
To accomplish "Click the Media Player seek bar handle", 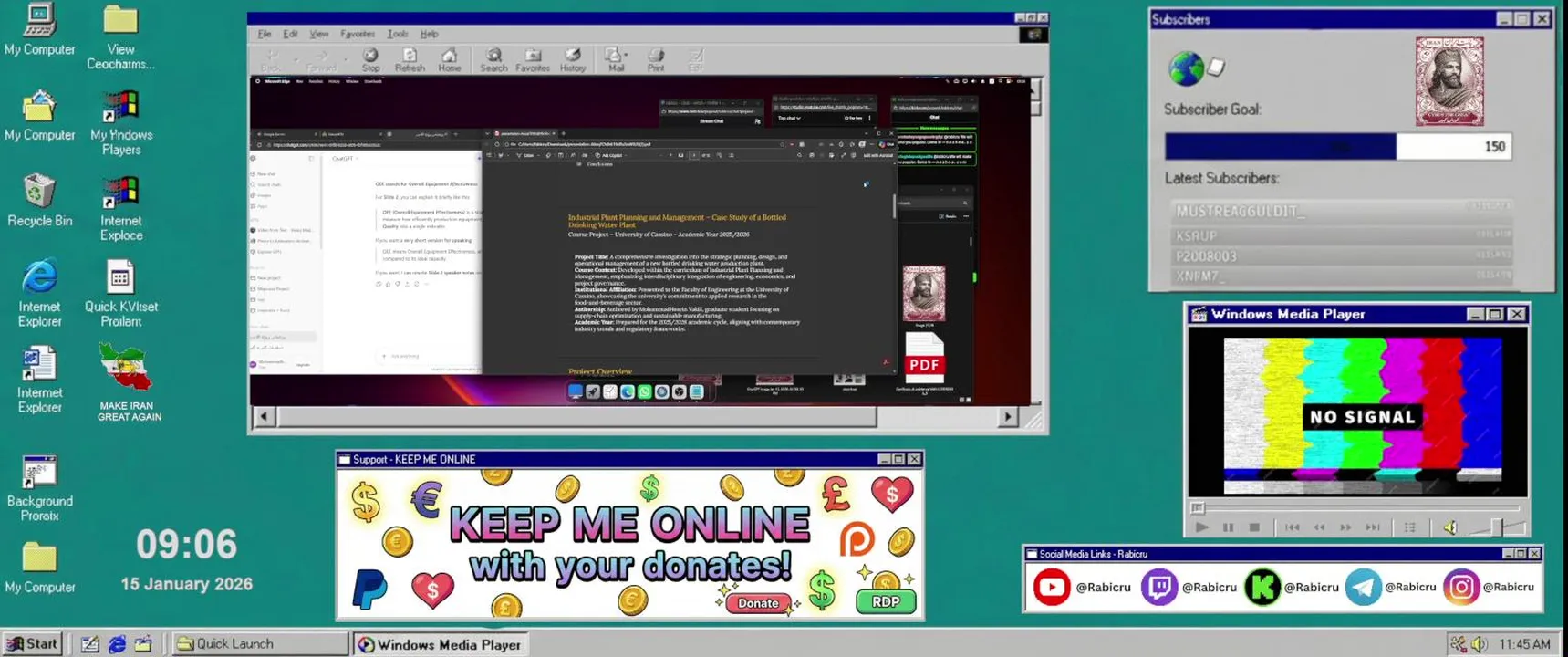I will (1198, 508).
